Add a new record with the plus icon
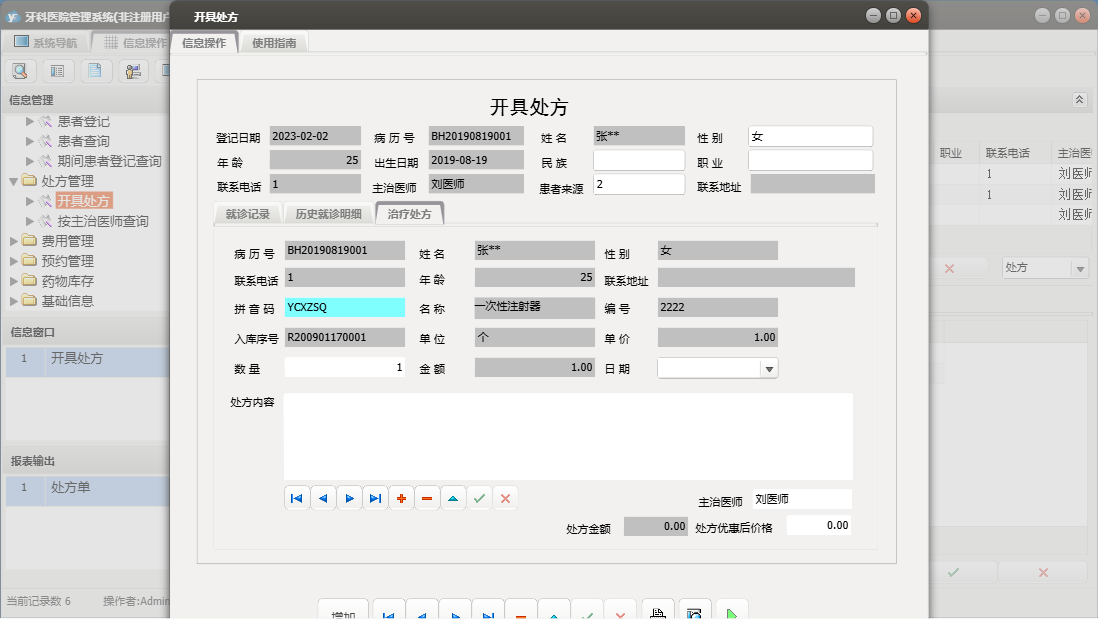Screen dimensions: 1098x640 [401, 497]
